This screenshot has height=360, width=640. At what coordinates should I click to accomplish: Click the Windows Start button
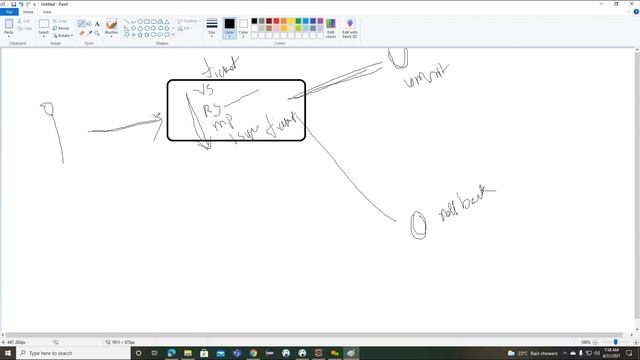(8, 353)
